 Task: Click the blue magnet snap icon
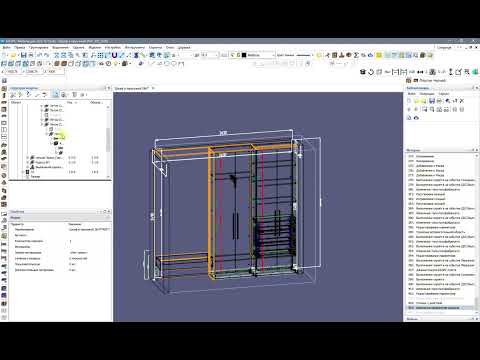click(x=114, y=55)
